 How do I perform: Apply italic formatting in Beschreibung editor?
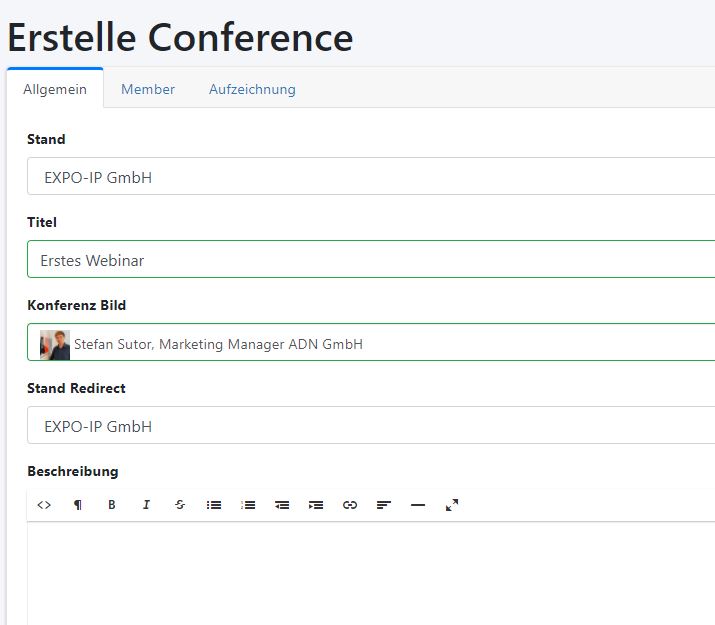[146, 505]
